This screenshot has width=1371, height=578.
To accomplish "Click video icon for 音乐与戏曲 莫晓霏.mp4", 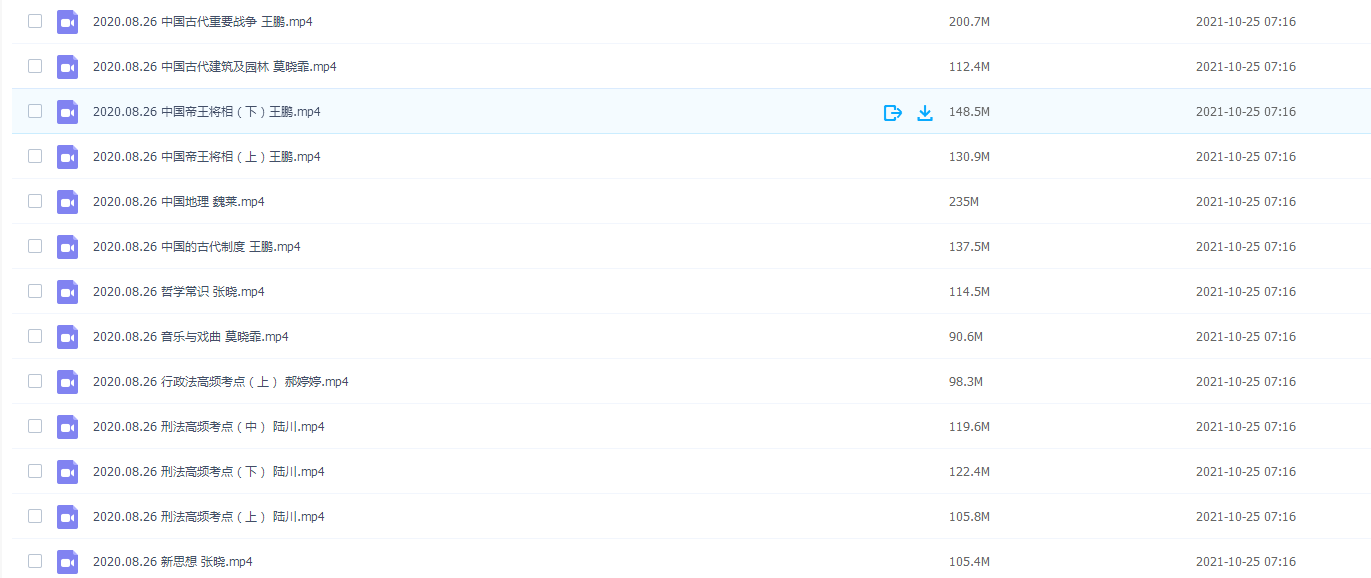I will point(67,337).
